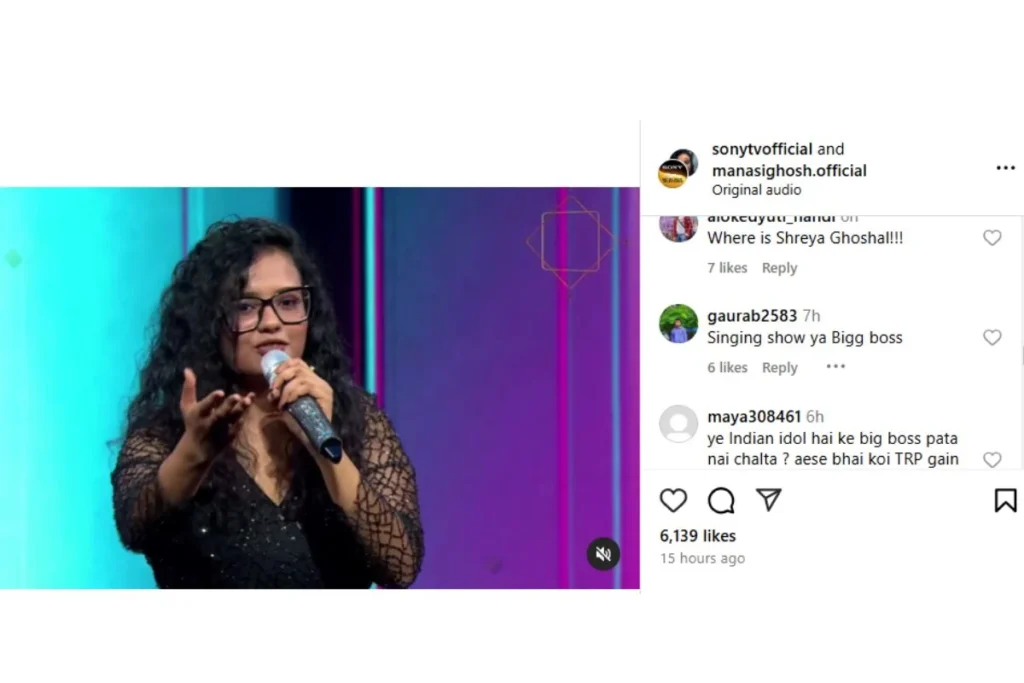The image size is (1024, 683).
Task: Open the 'Original audio' link
Action: 756,190
